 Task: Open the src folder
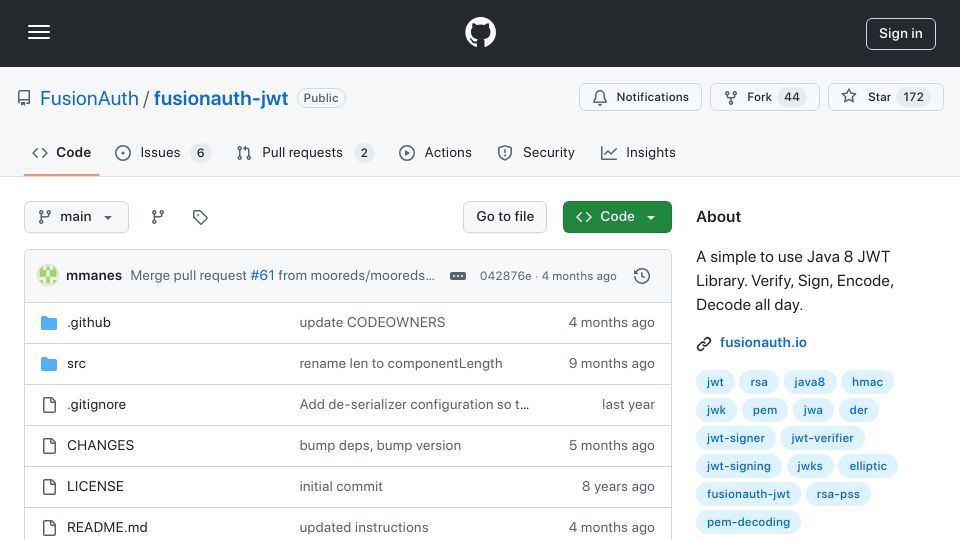point(76,364)
